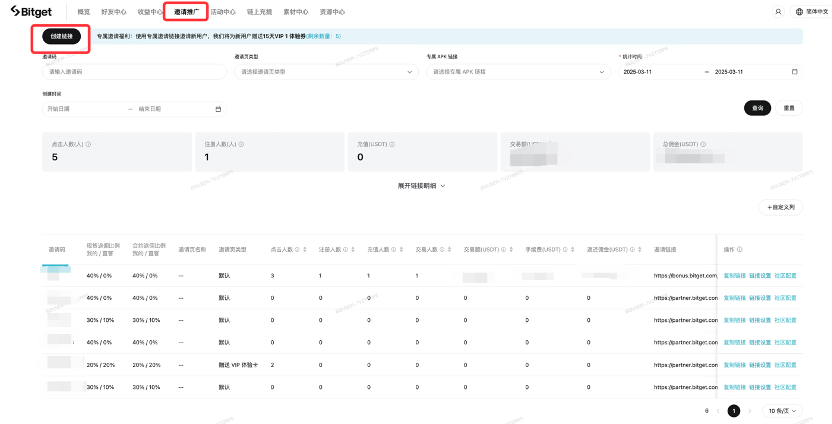
Task: Open the 10 条/页 page size dropdown
Action: click(783, 410)
